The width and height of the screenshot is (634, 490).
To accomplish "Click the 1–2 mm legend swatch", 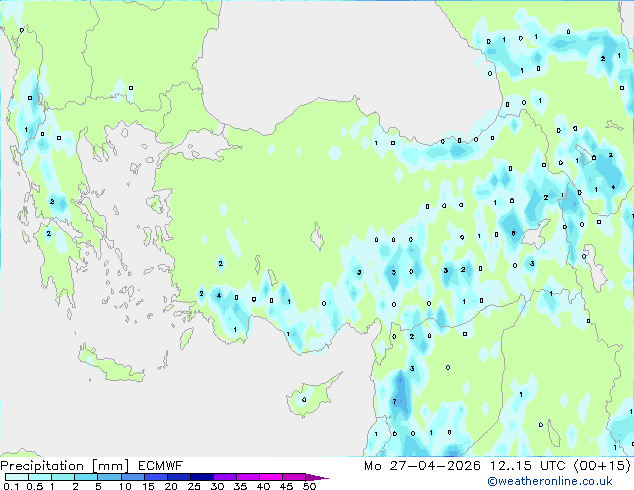I will click(x=63, y=477).
